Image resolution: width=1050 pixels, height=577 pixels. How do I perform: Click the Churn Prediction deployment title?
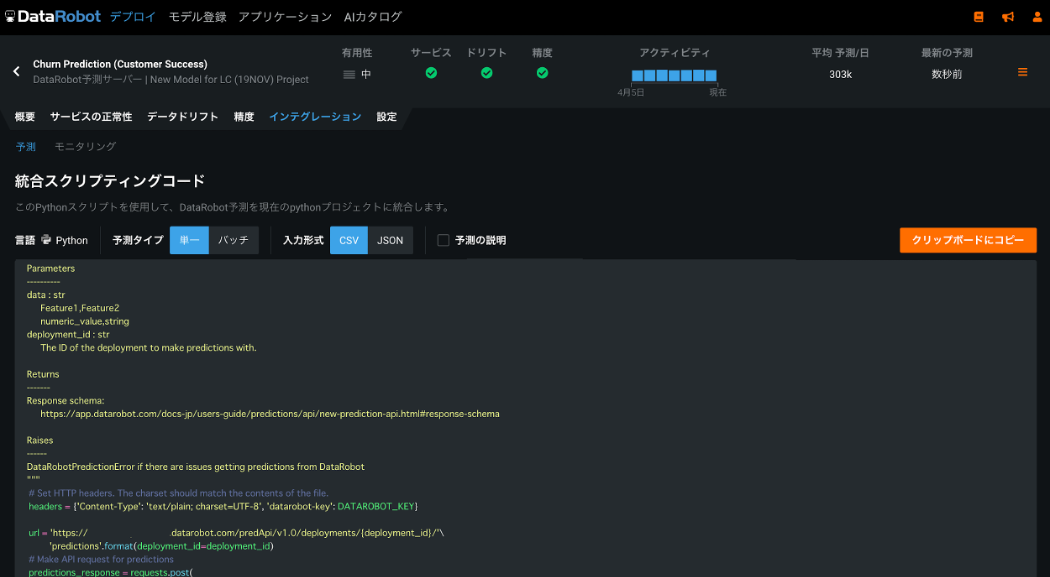tap(120, 64)
